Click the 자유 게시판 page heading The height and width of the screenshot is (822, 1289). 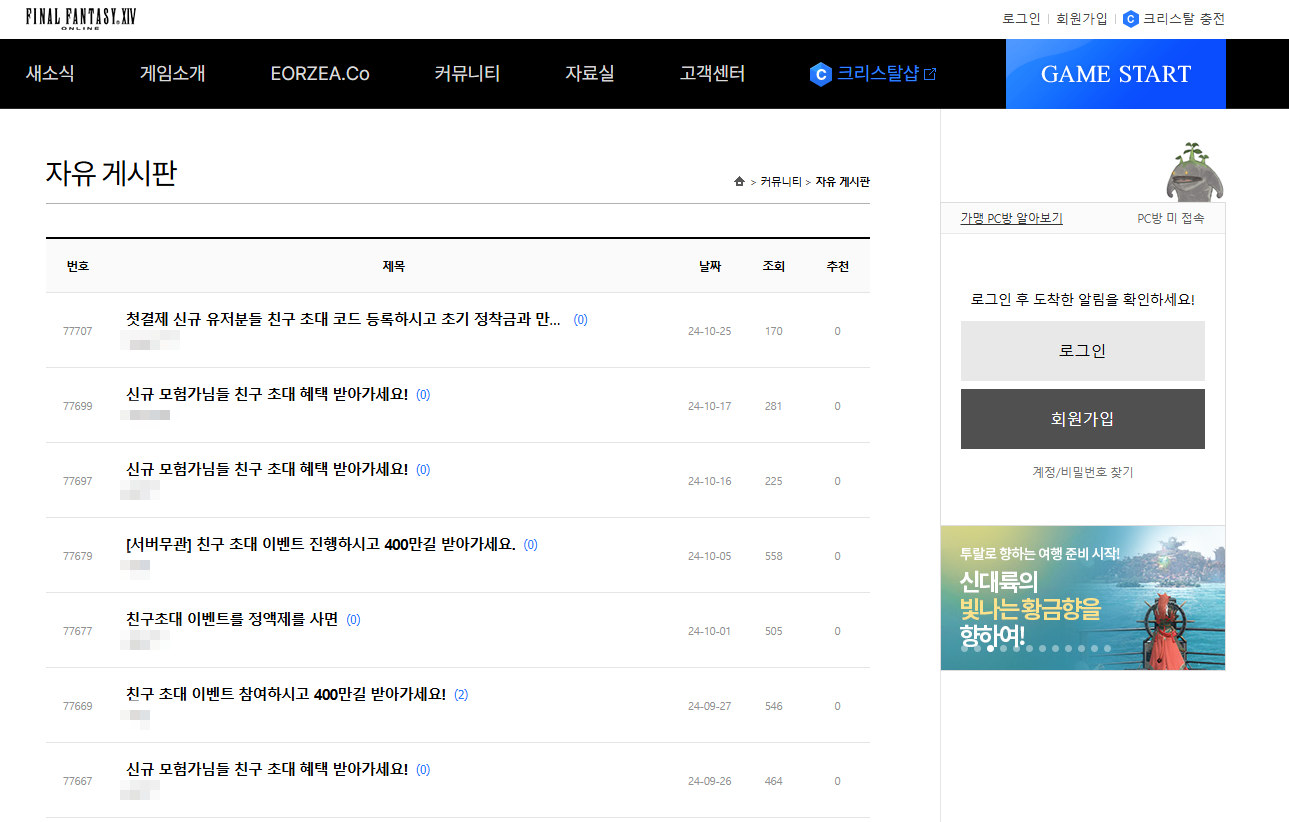tap(111, 173)
